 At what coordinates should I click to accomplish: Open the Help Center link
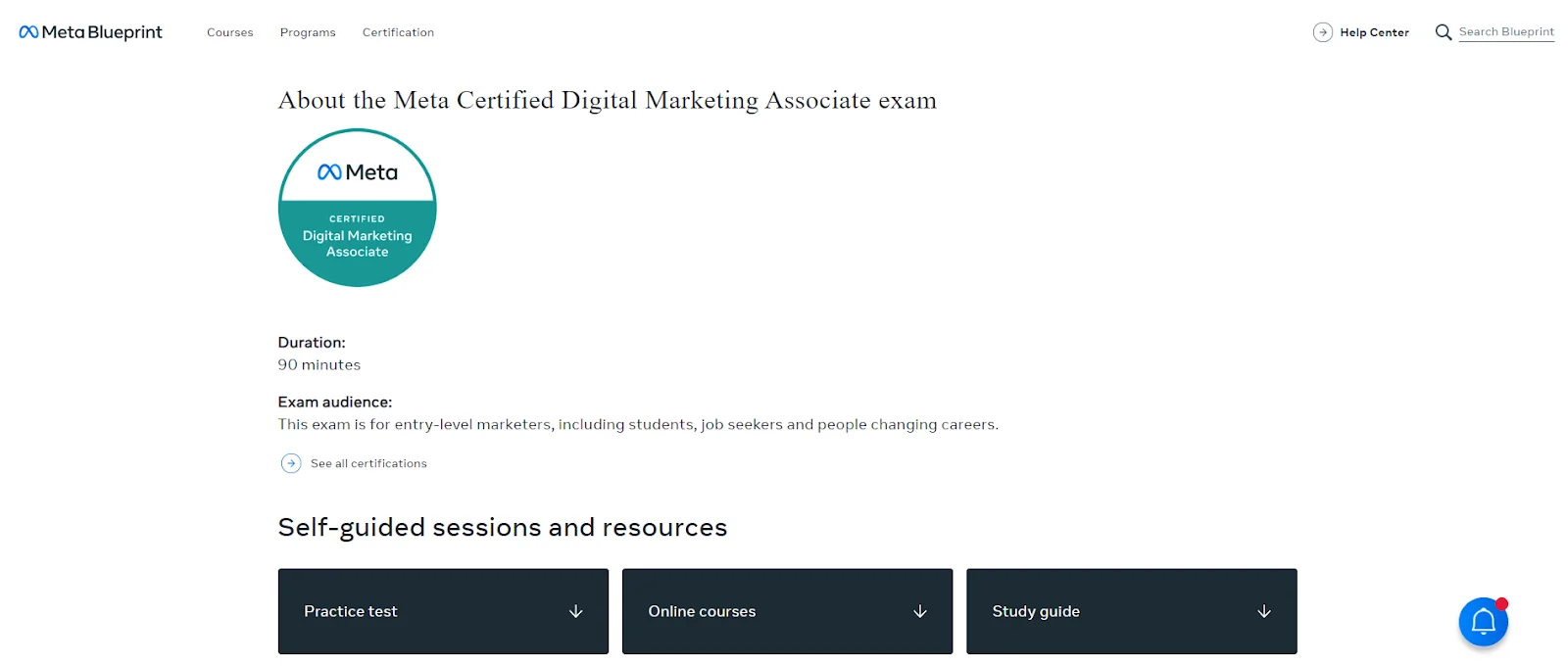tap(1375, 32)
